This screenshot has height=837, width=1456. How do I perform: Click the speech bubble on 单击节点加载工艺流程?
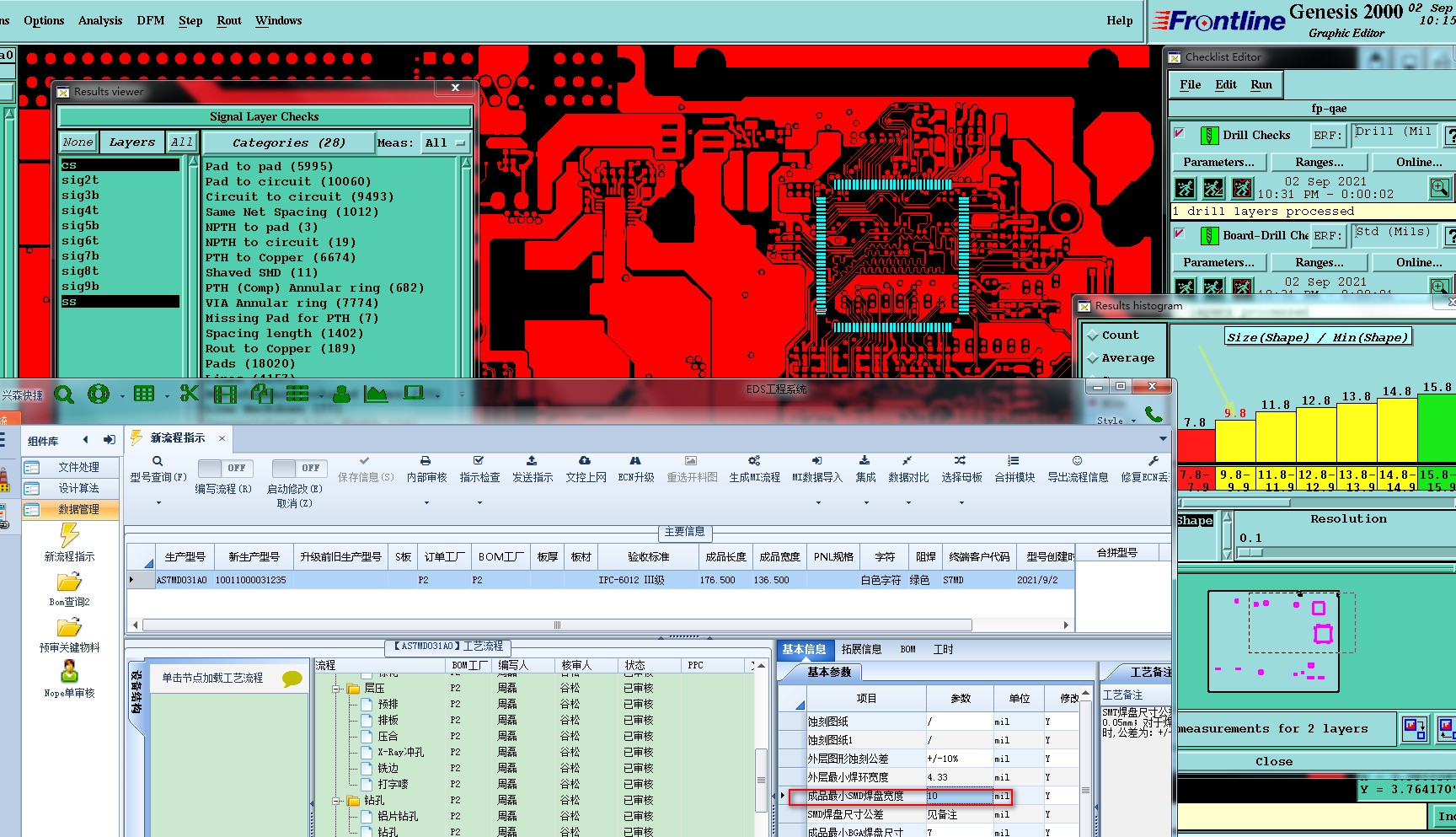pyautogui.click(x=292, y=679)
